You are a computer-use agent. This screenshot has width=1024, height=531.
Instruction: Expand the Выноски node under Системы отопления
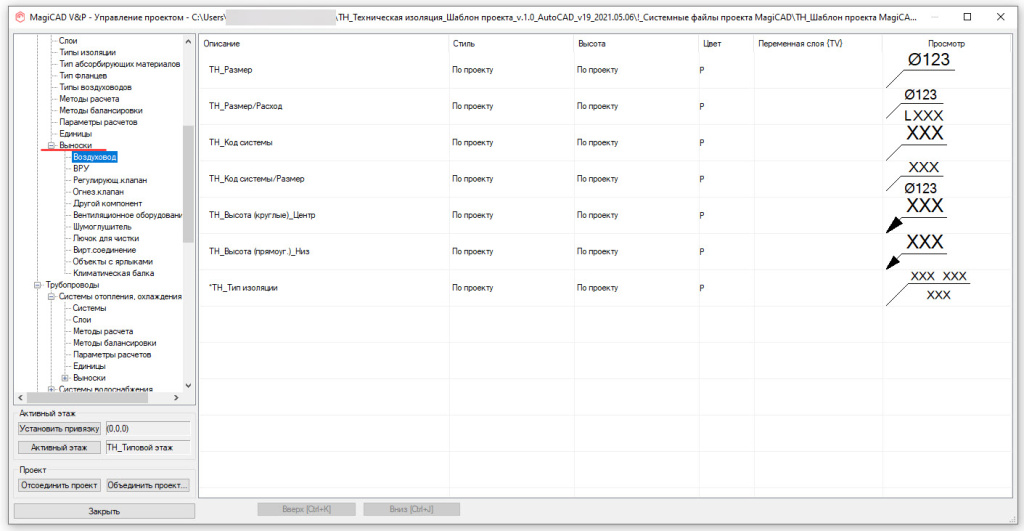point(65,378)
